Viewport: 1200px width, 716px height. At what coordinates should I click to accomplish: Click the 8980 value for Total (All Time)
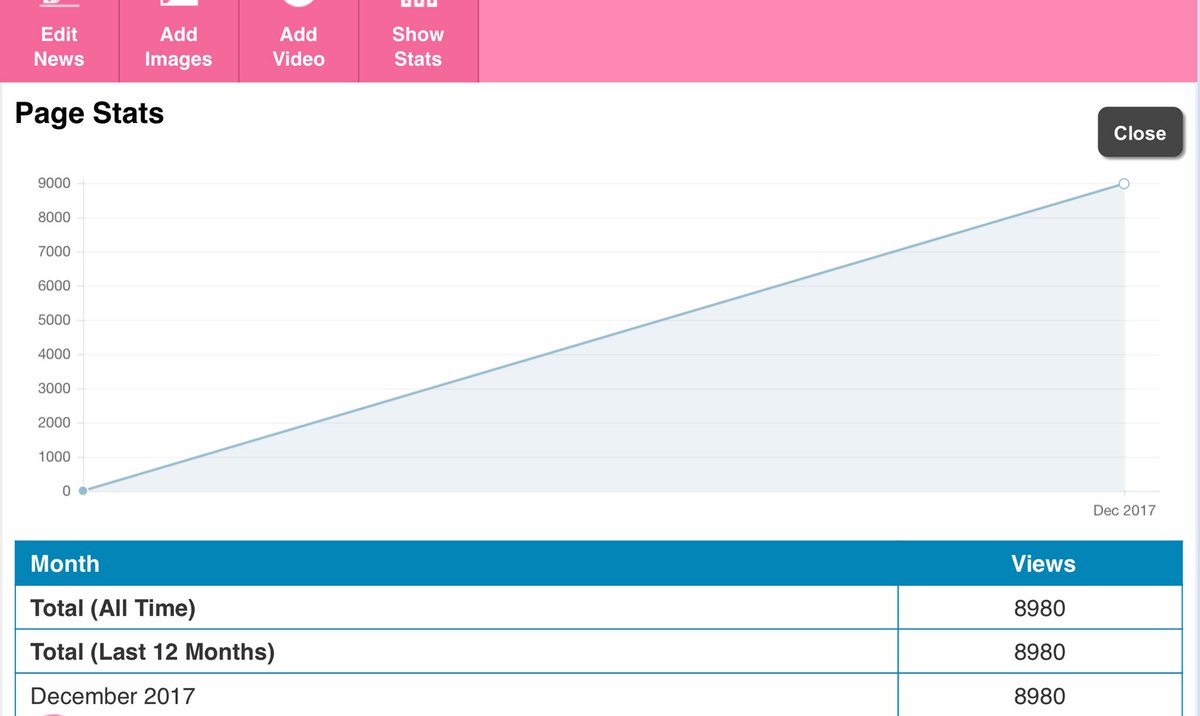(x=1040, y=608)
